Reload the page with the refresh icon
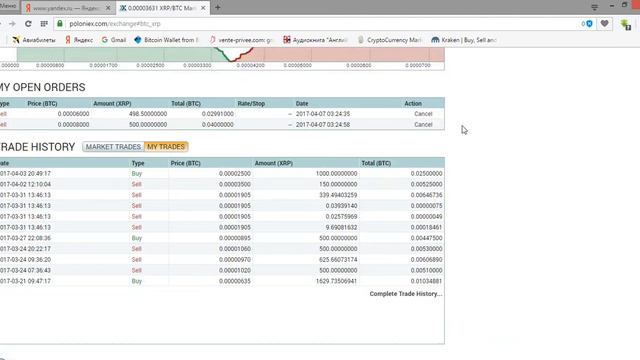This screenshot has width=640, height=360. pyautogui.click(x=28, y=24)
